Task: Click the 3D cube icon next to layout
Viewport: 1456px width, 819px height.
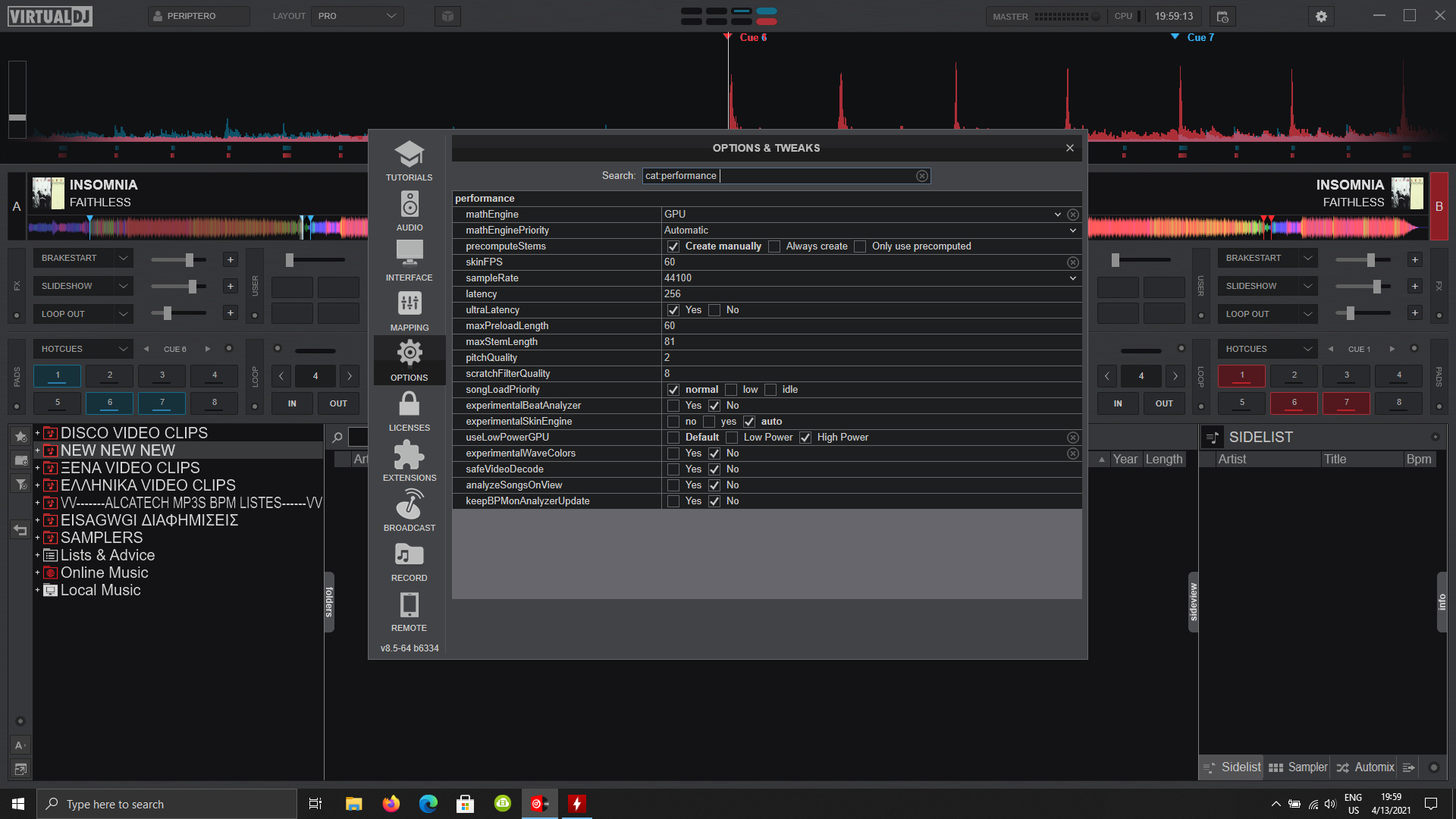Action: tap(447, 16)
